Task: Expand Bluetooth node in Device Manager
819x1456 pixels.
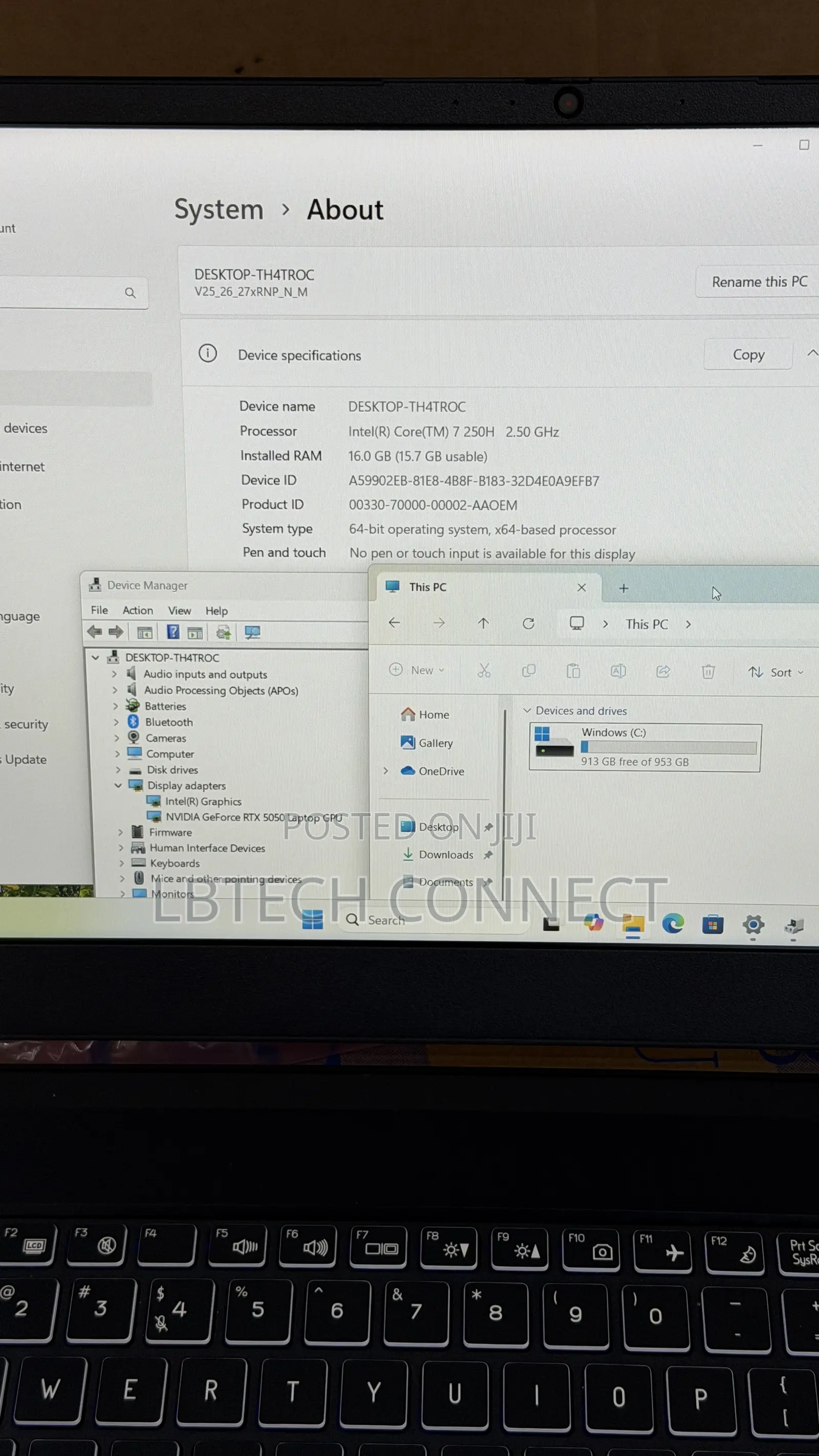Action: (116, 722)
